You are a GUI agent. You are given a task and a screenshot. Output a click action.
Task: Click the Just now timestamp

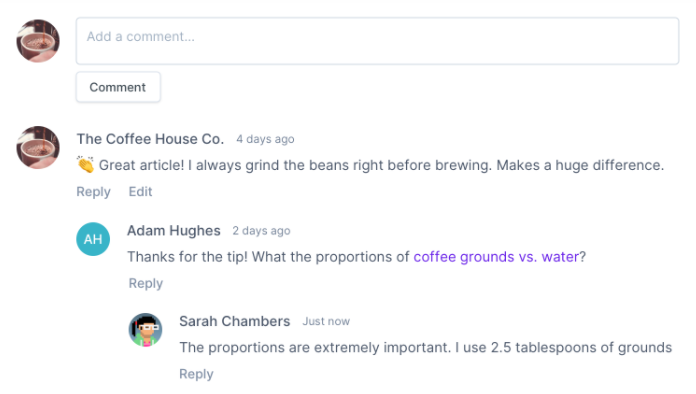click(326, 321)
